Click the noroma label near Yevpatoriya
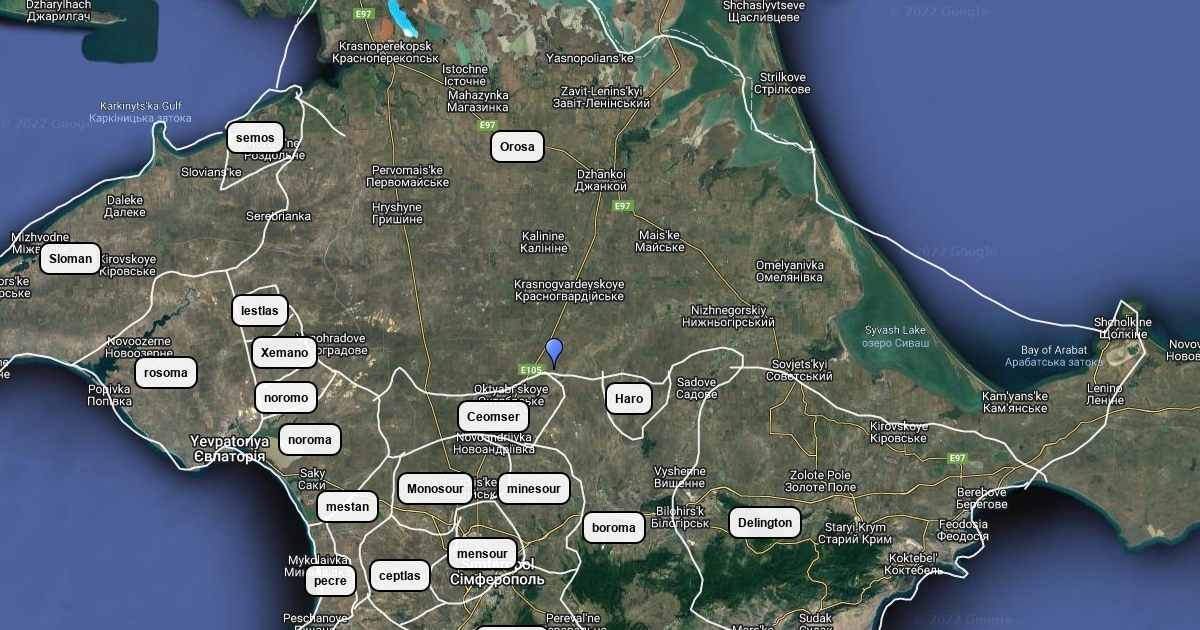 pos(310,440)
